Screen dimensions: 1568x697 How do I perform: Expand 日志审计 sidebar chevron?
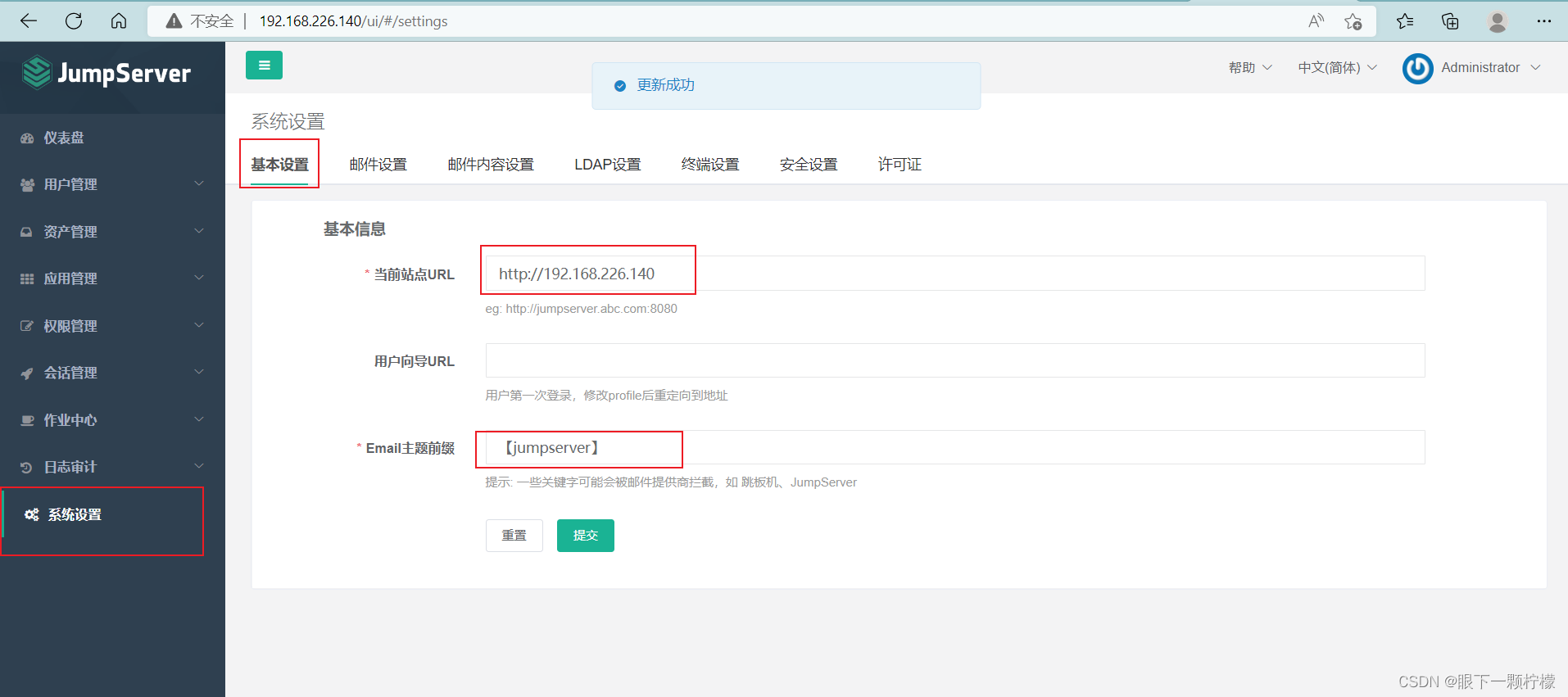click(199, 466)
